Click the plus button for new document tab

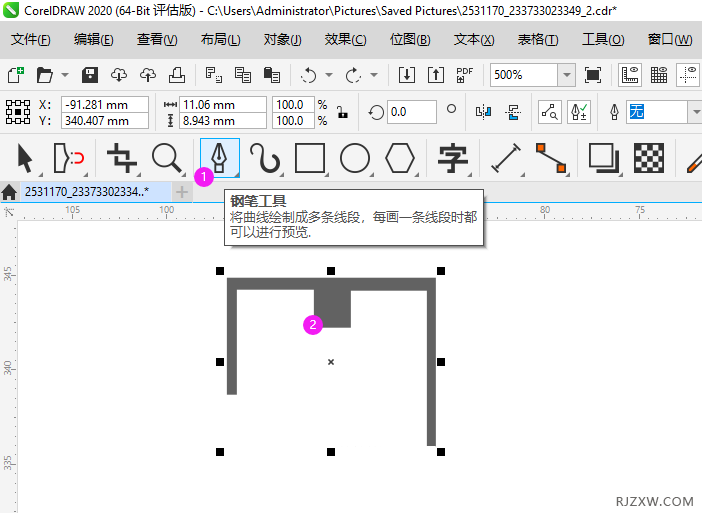[181, 192]
